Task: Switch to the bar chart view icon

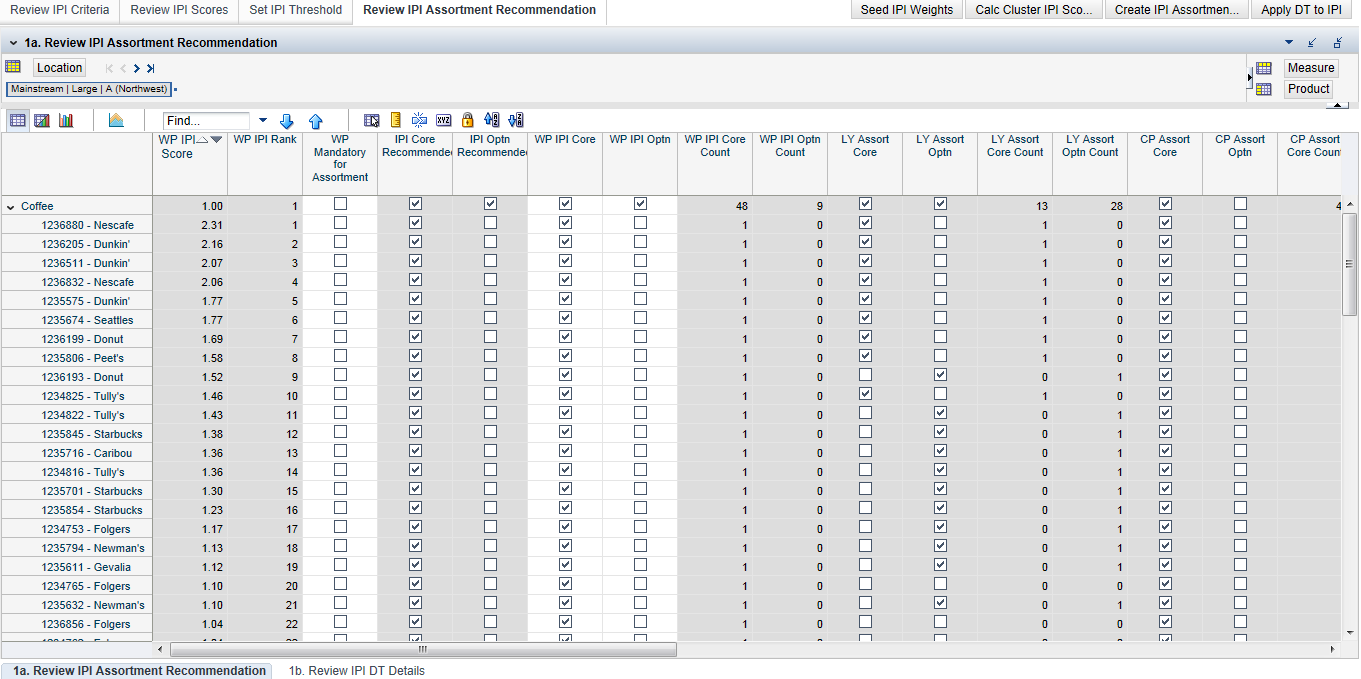Action: (x=67, y=120)
